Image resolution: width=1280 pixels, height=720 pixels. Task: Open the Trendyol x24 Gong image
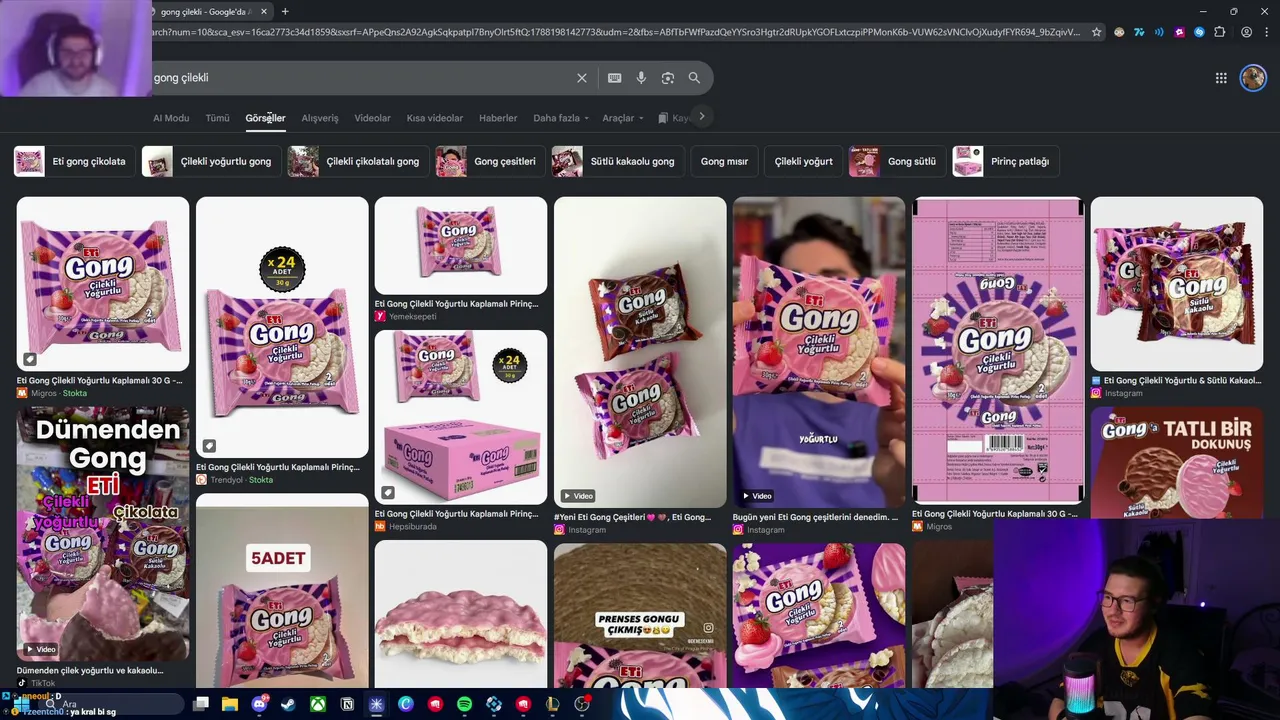click(282, 327)
